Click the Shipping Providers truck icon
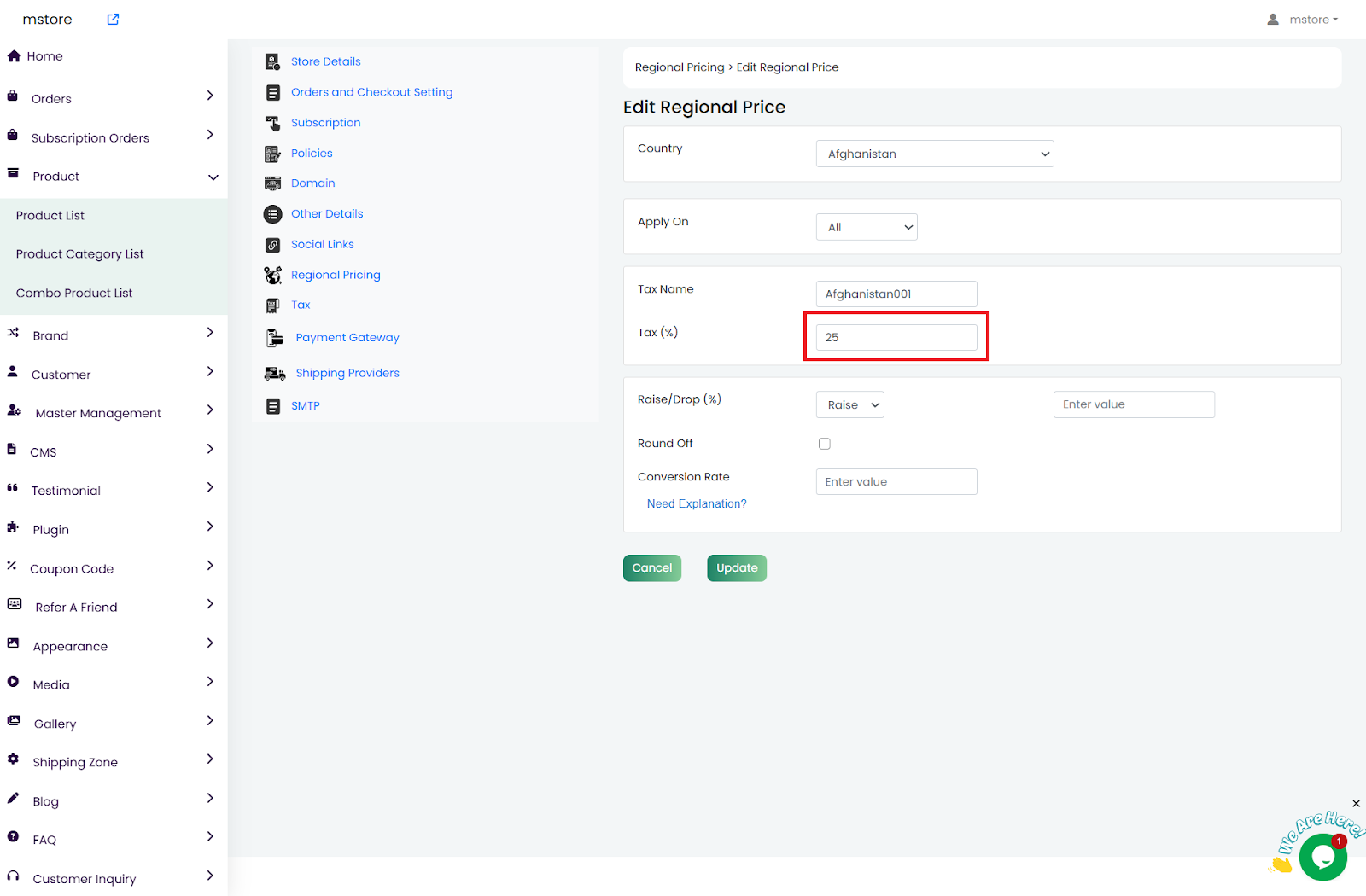Image resolution: width=1366 pixels, height=896 pixels. tap(274, 374)
